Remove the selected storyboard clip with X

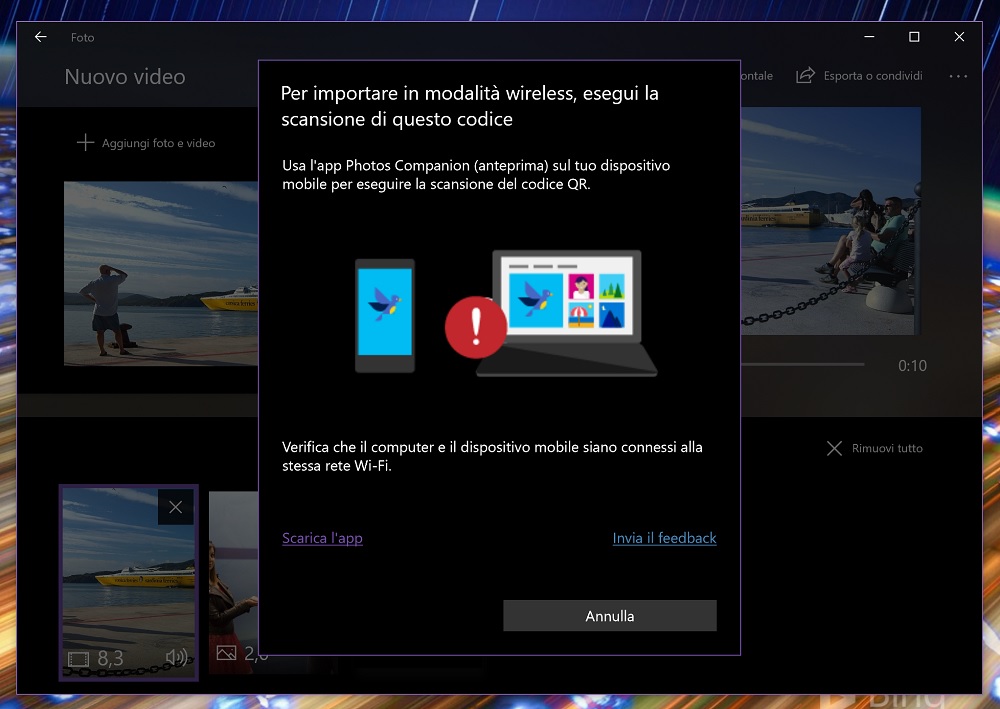[175, 507]
